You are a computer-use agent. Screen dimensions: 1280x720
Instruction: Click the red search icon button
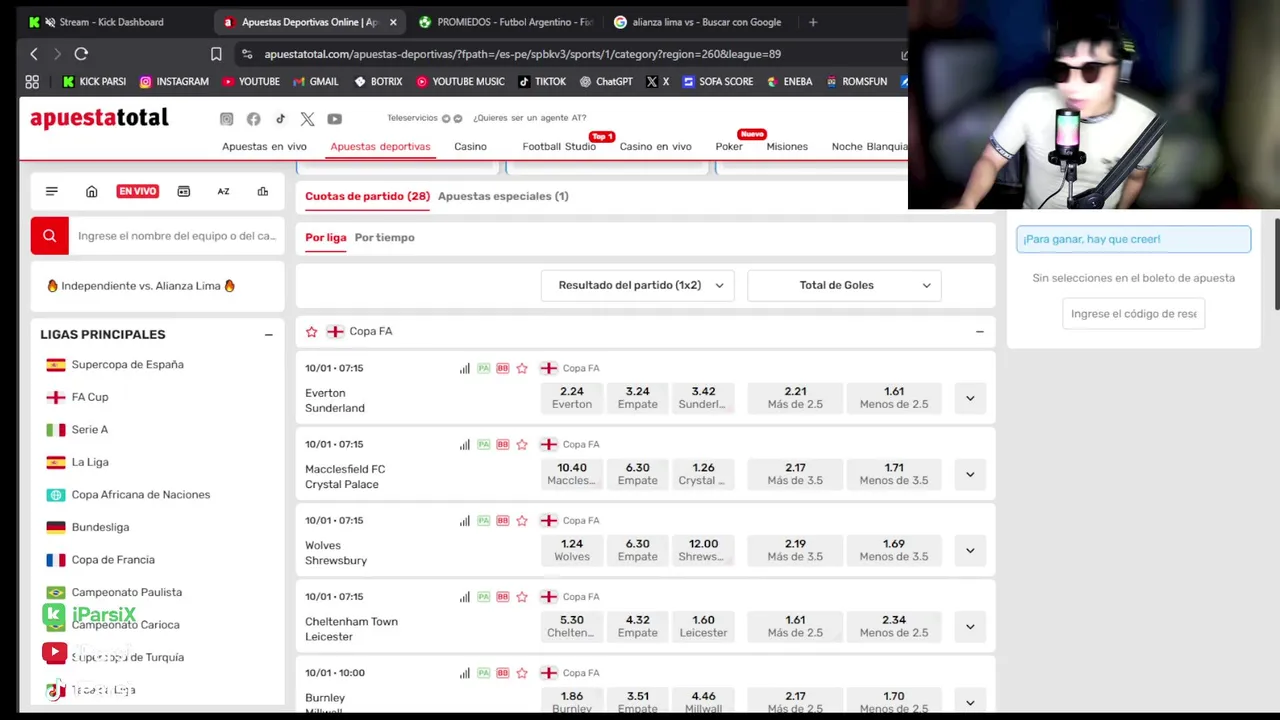coord(49,236)
